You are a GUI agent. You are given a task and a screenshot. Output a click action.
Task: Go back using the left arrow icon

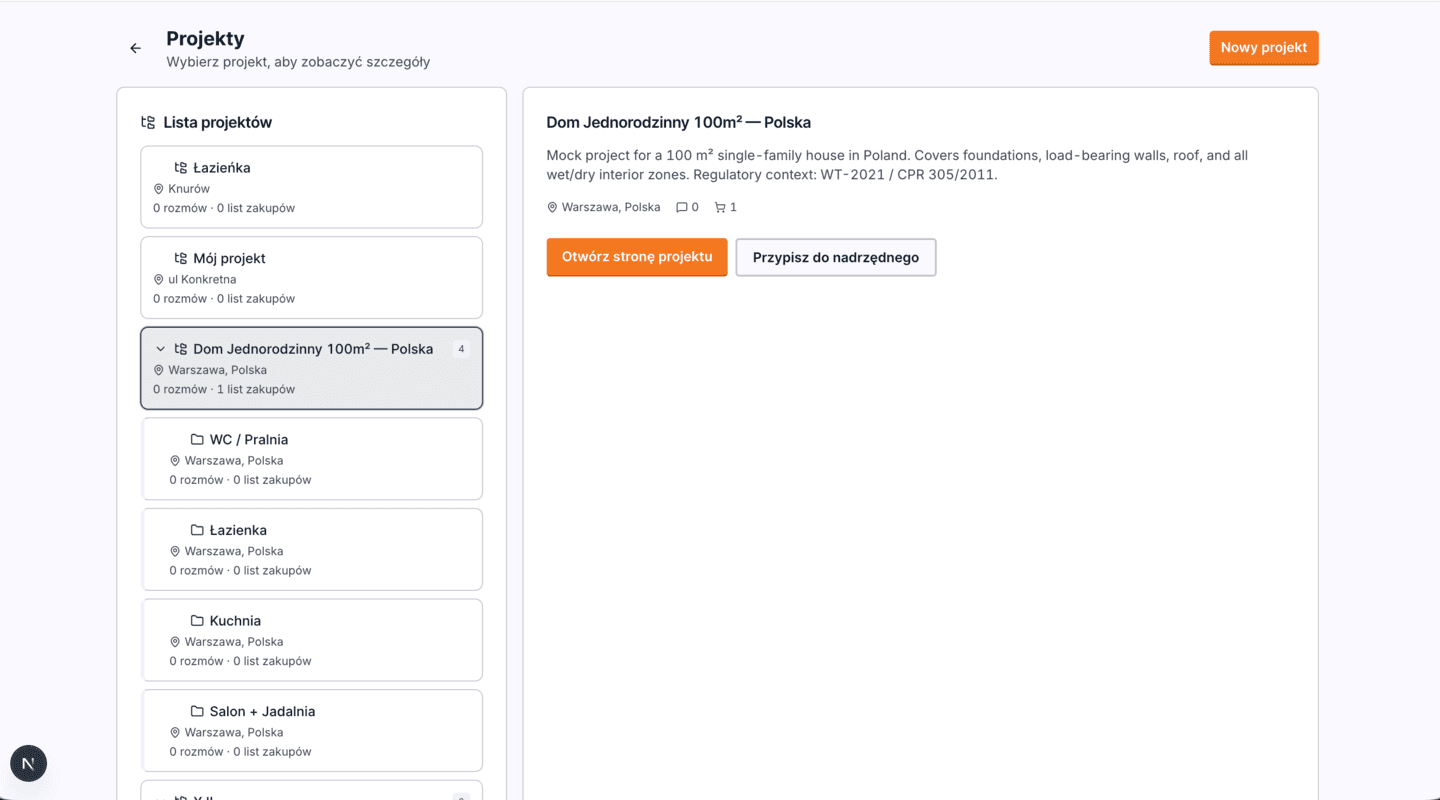click(136, 48)
